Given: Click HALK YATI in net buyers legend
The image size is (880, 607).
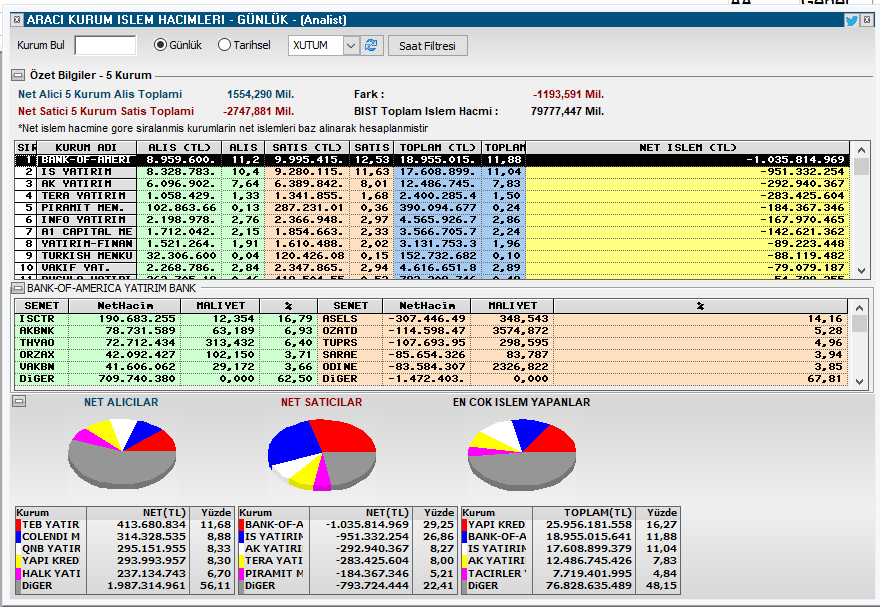Looking at the screenshot, I should [x=51, y=573].
